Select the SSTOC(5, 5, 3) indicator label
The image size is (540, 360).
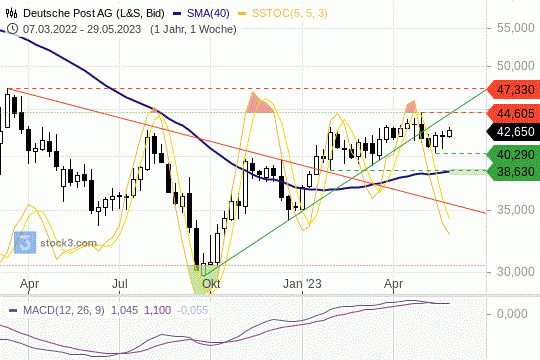(290, 13)
